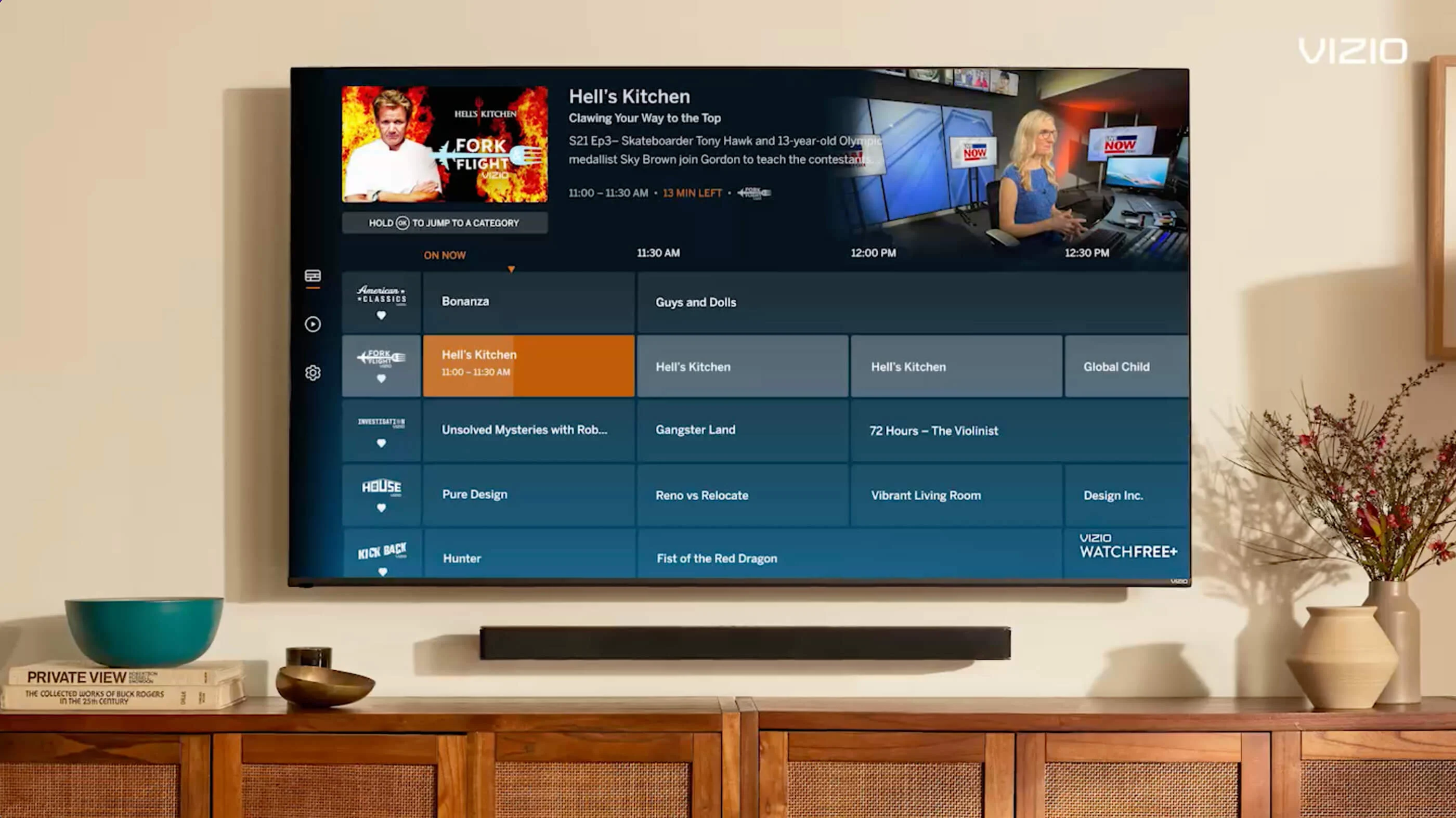Select the TV guide/channel list icon

click(x=312, y=276)
